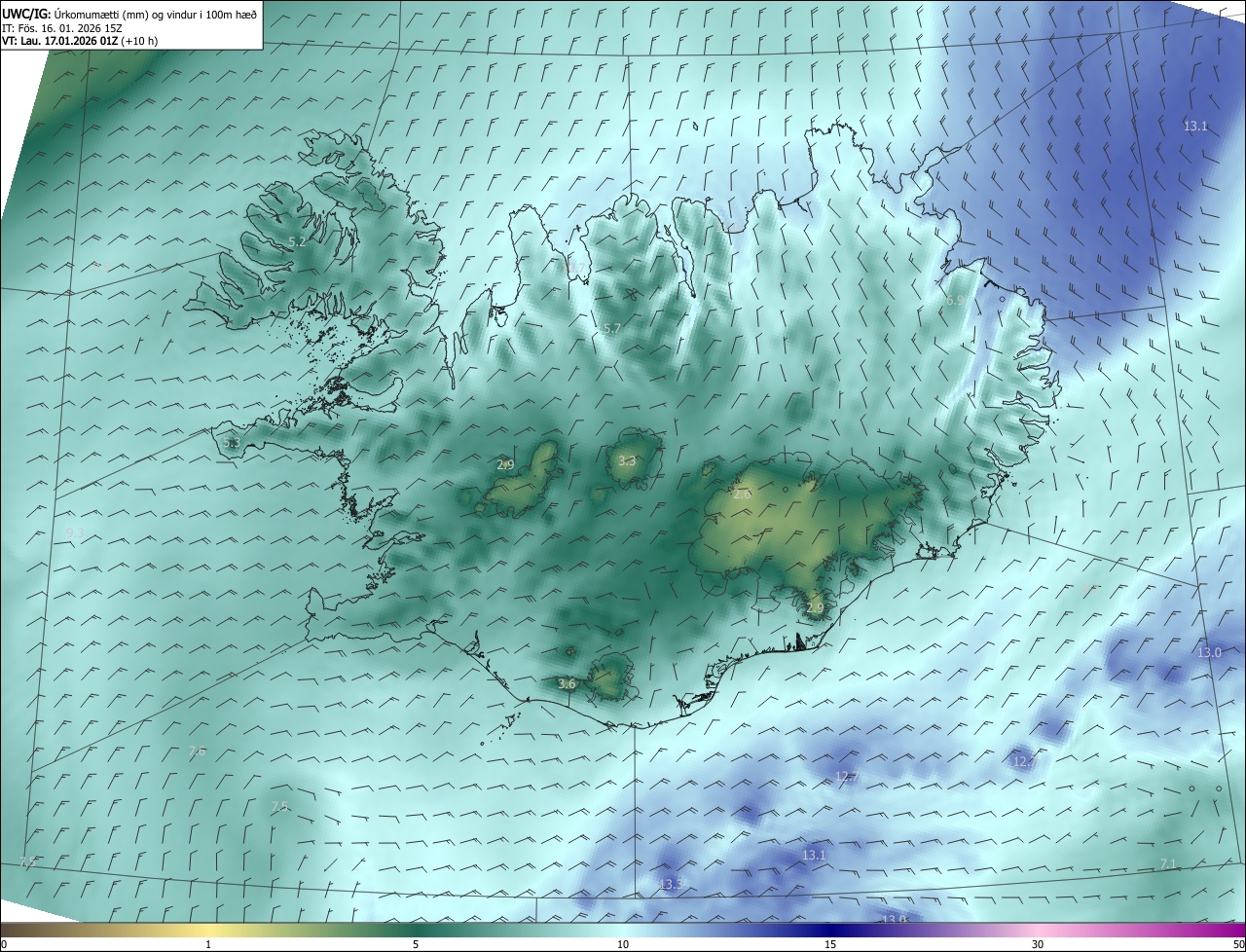The height and width of the screenshot is (952, 1246).
Task: Select the IT: Fös. 16. 01. 2026 15Z line
Action: [61, 27]
